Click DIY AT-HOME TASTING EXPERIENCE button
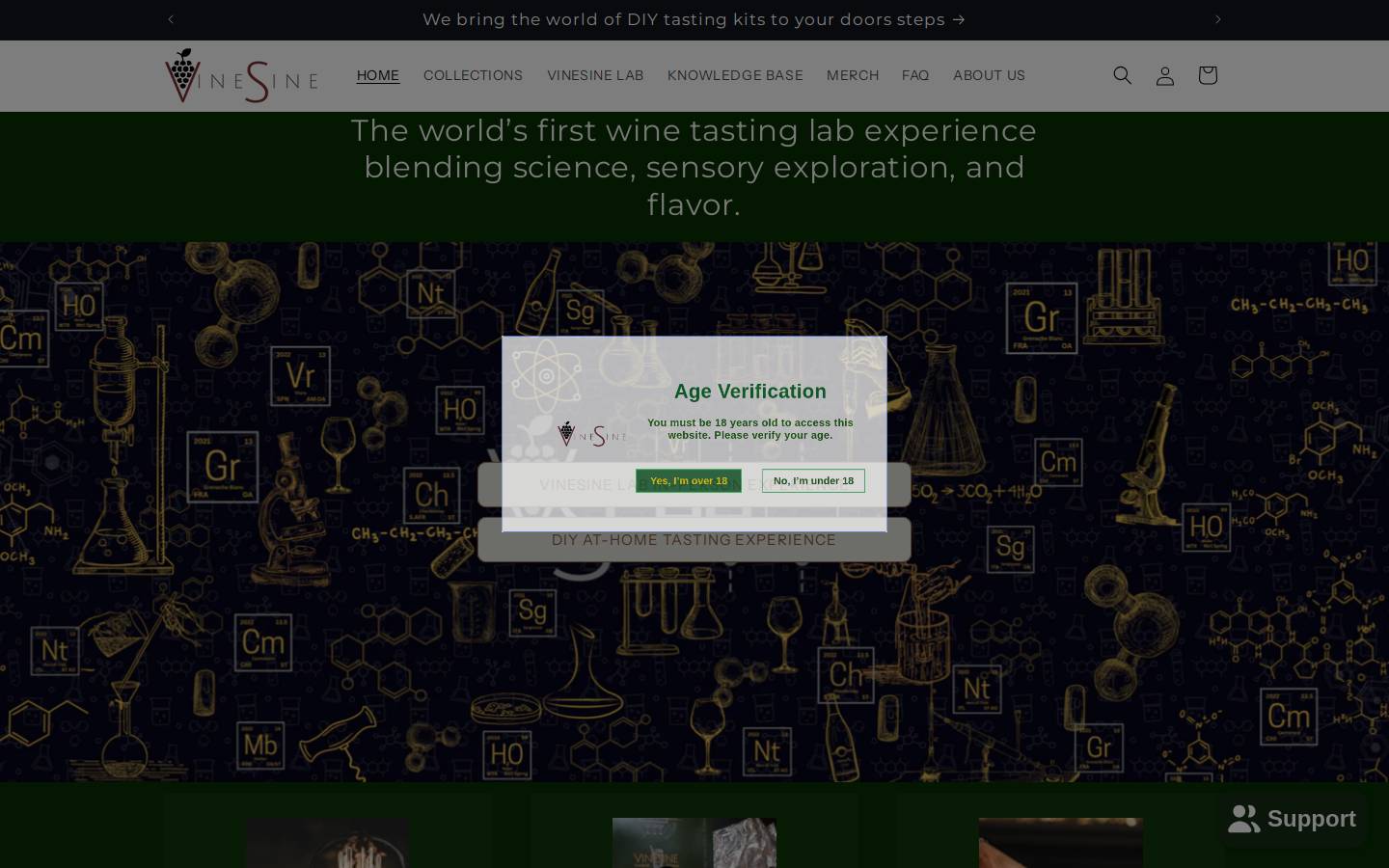Viewport: 1389px width, 868px height. (x=694, y=540)
